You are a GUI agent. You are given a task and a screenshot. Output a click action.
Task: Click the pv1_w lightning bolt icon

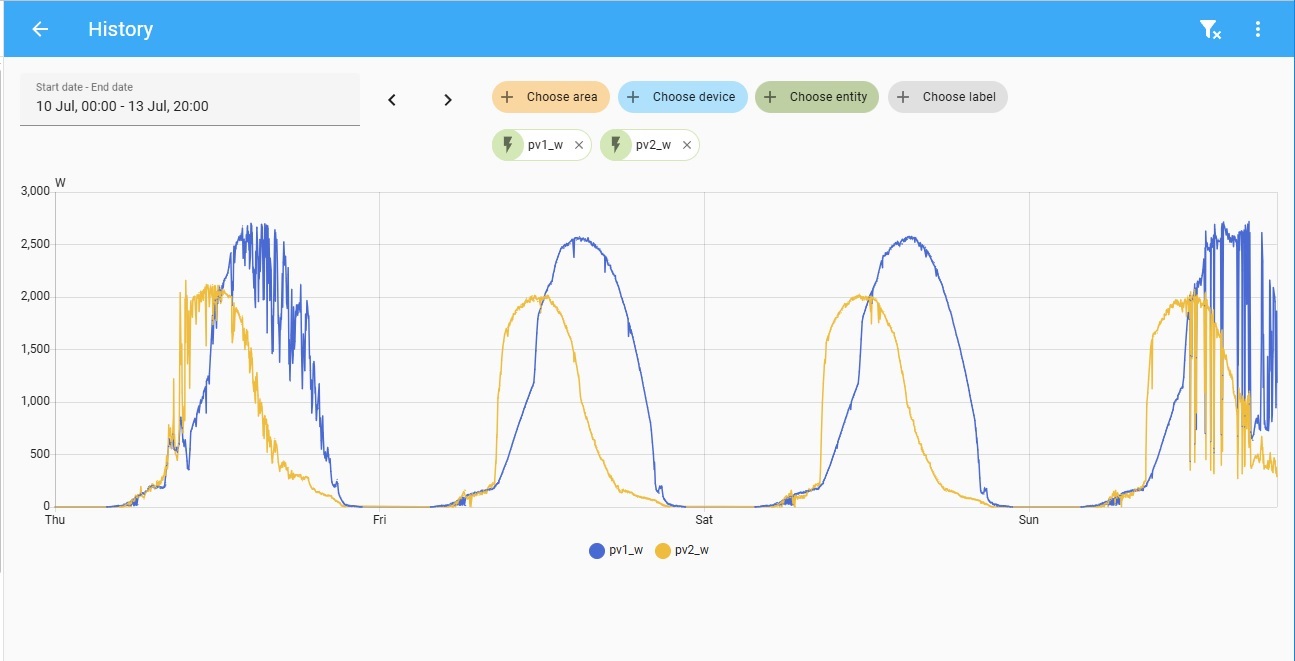[x=508, y=145]
